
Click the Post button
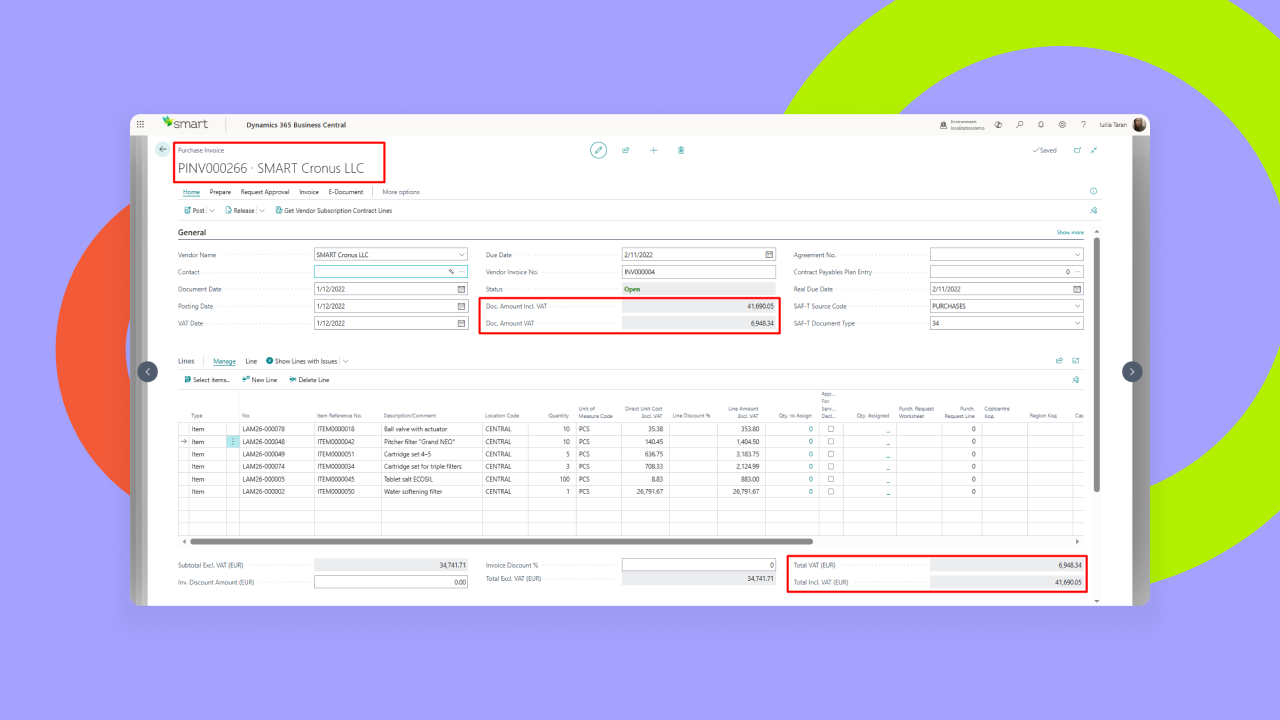click(x=195, y=211)
